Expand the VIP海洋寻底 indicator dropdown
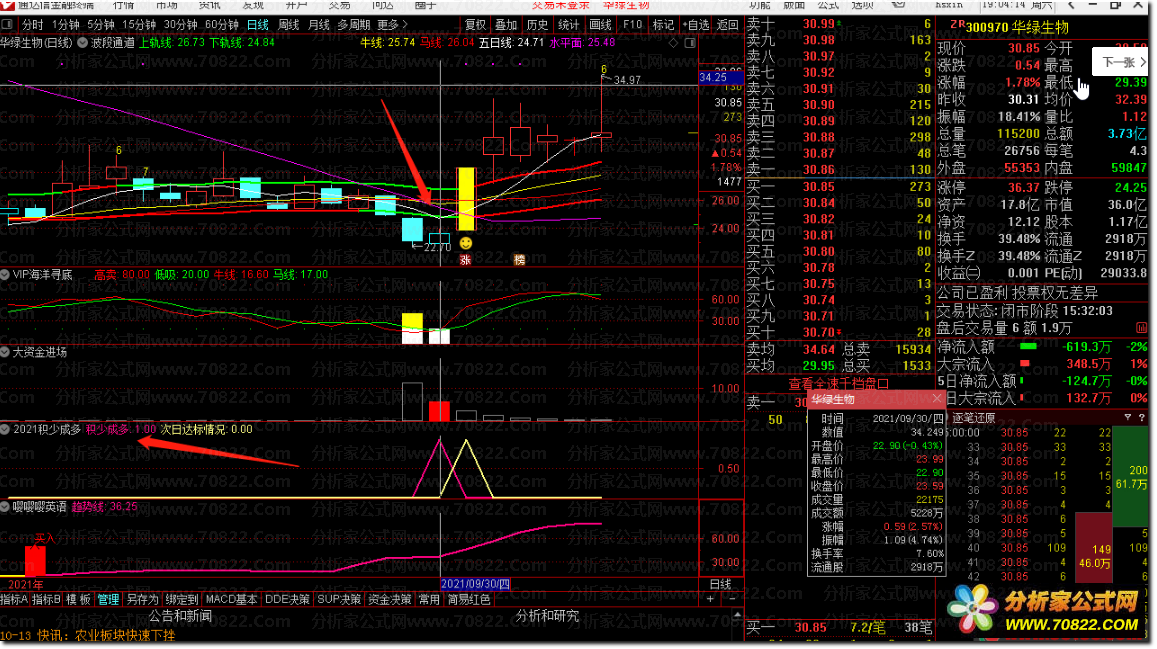Viewport: 1157px width, 649px height. click(5, 274)
